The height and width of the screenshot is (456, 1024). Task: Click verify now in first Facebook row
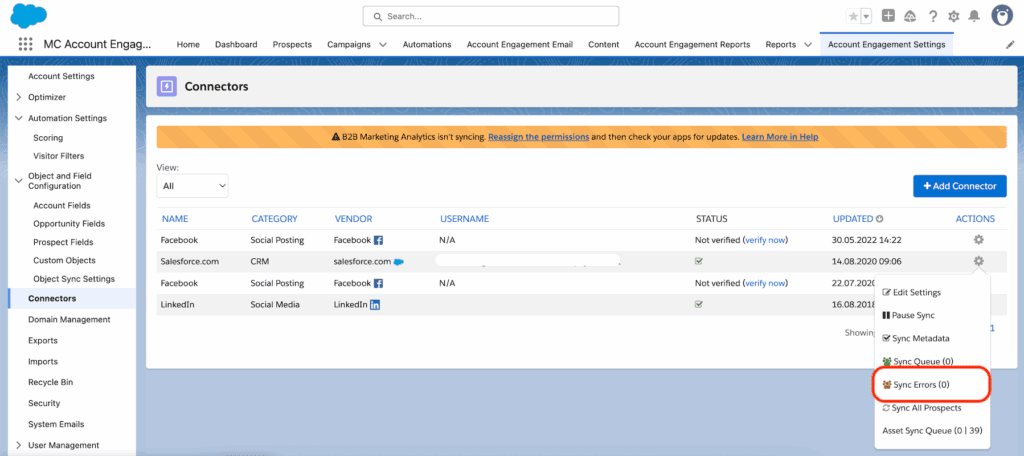[765, 240]
